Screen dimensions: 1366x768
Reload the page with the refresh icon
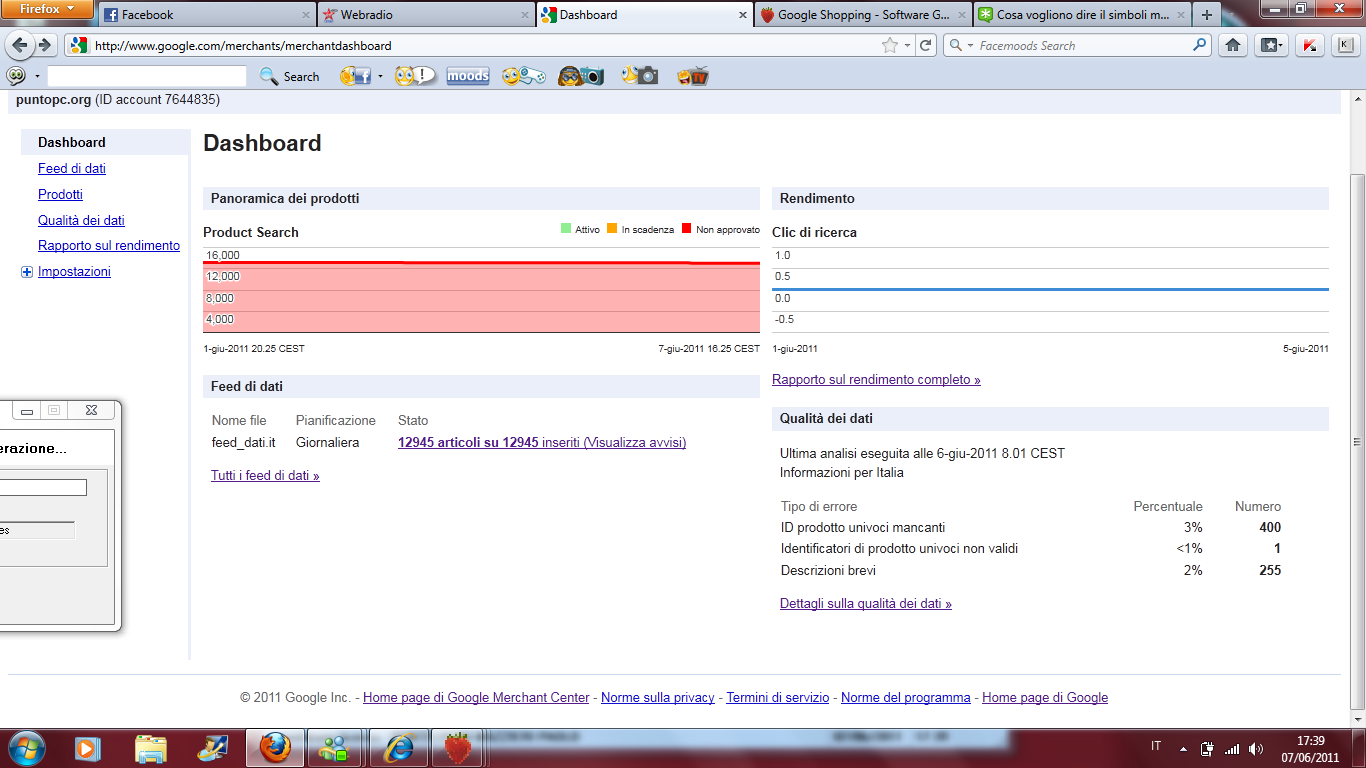point(926,45)
